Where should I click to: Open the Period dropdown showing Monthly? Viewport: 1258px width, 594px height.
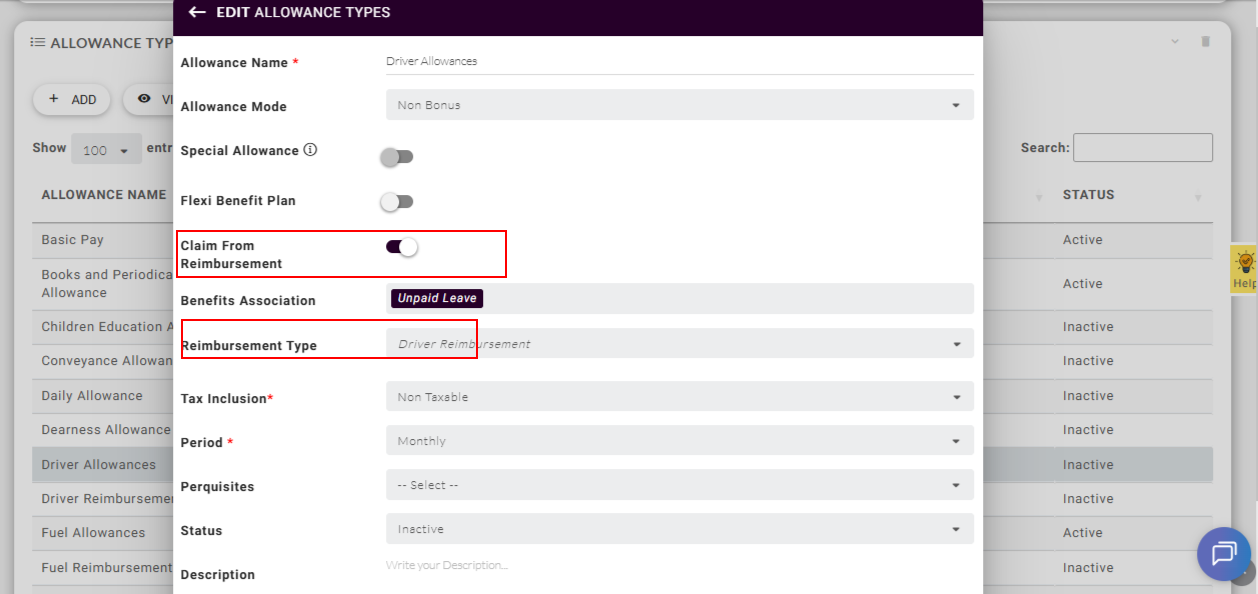pos(679,441)
